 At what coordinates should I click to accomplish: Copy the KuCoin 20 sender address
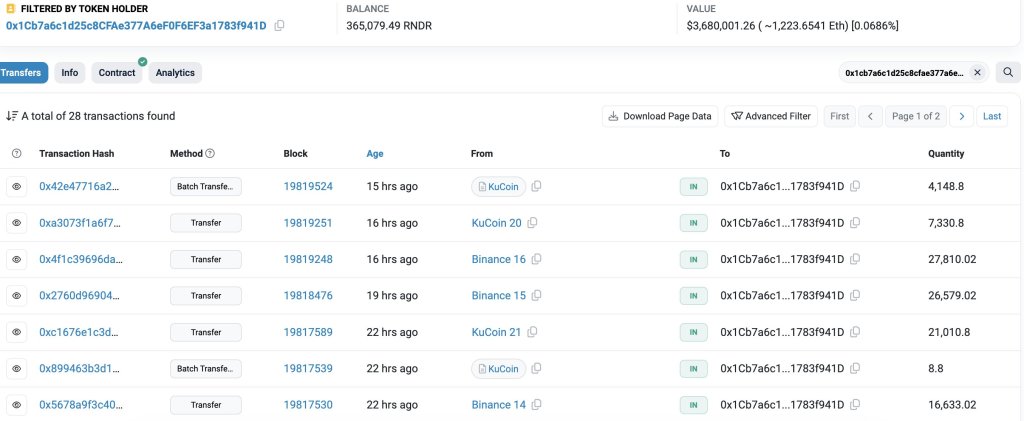[533, 223]
